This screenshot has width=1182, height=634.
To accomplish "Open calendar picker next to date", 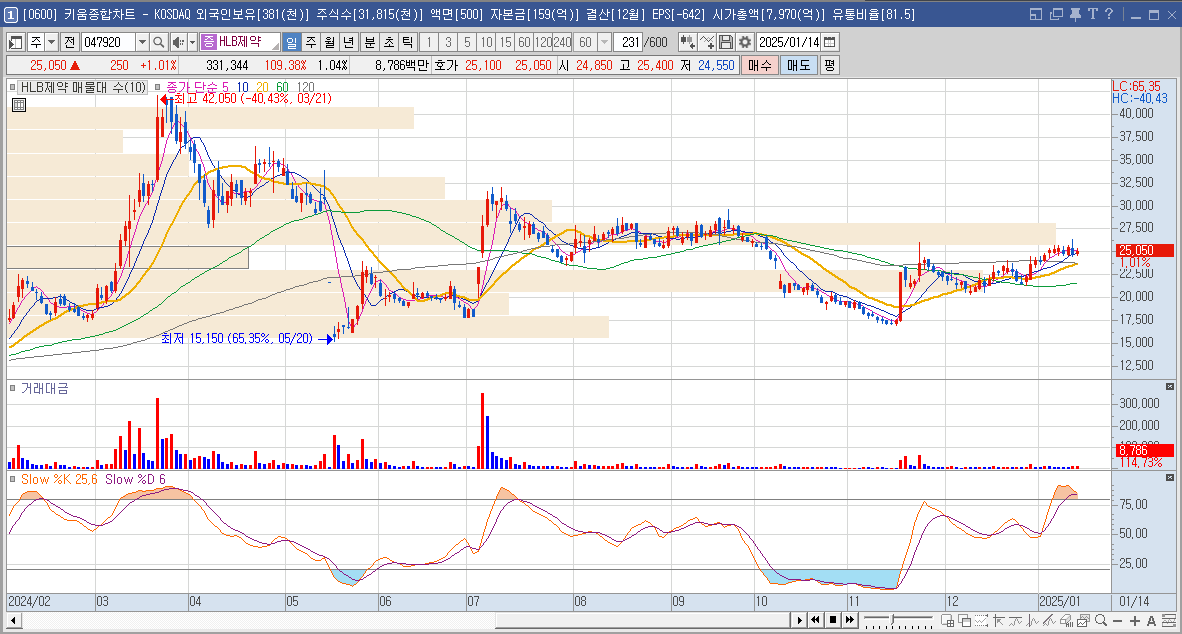I will (829, 42).
